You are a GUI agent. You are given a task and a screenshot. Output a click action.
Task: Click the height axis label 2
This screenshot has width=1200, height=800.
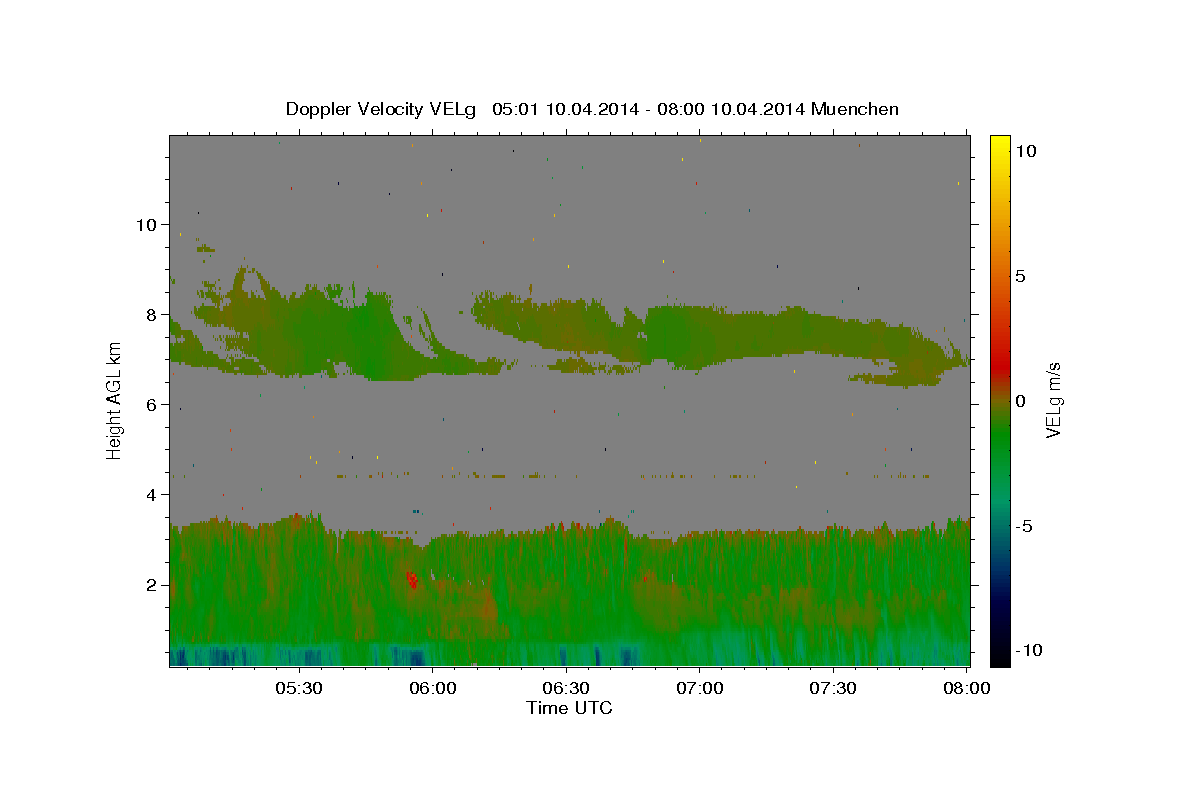[x=152, y=585]
